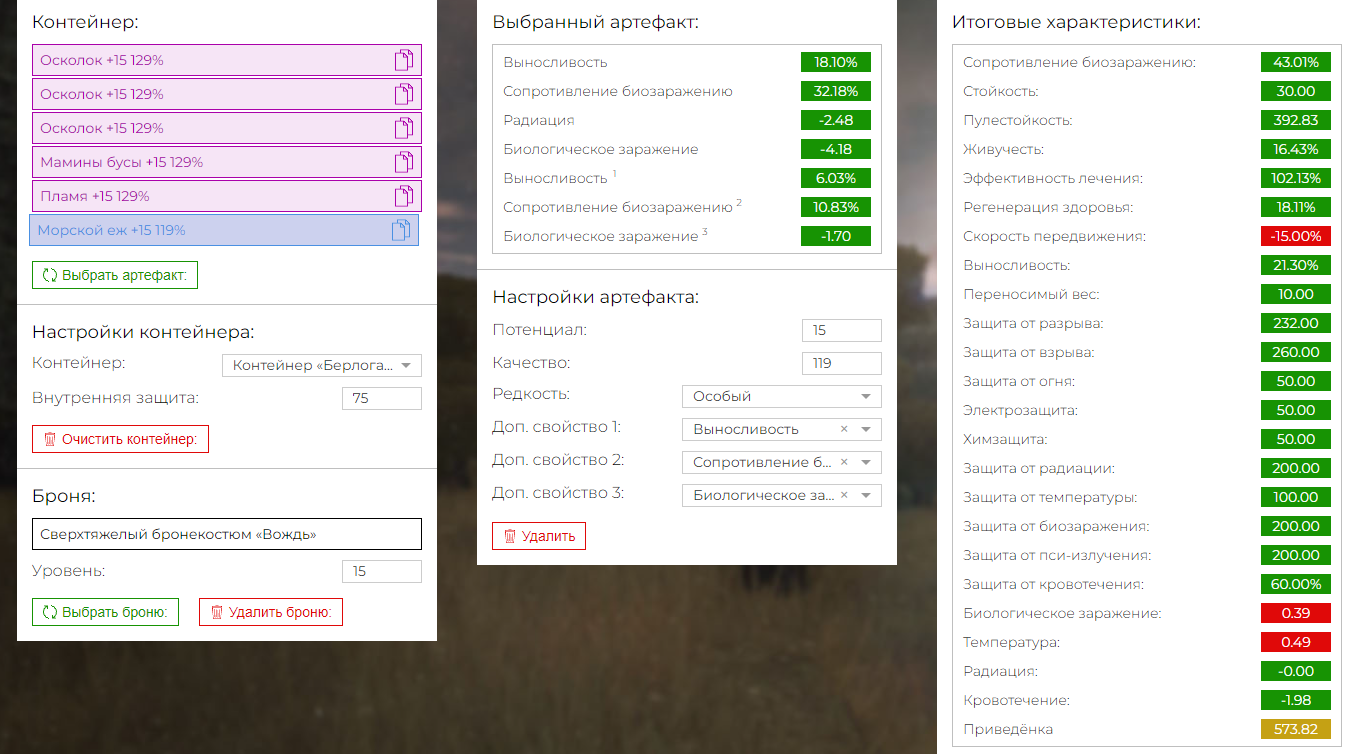The width and height of the screenshot is (1355, 754).
Task: Copy the first Осколок artifact icon
Action: 403,60
